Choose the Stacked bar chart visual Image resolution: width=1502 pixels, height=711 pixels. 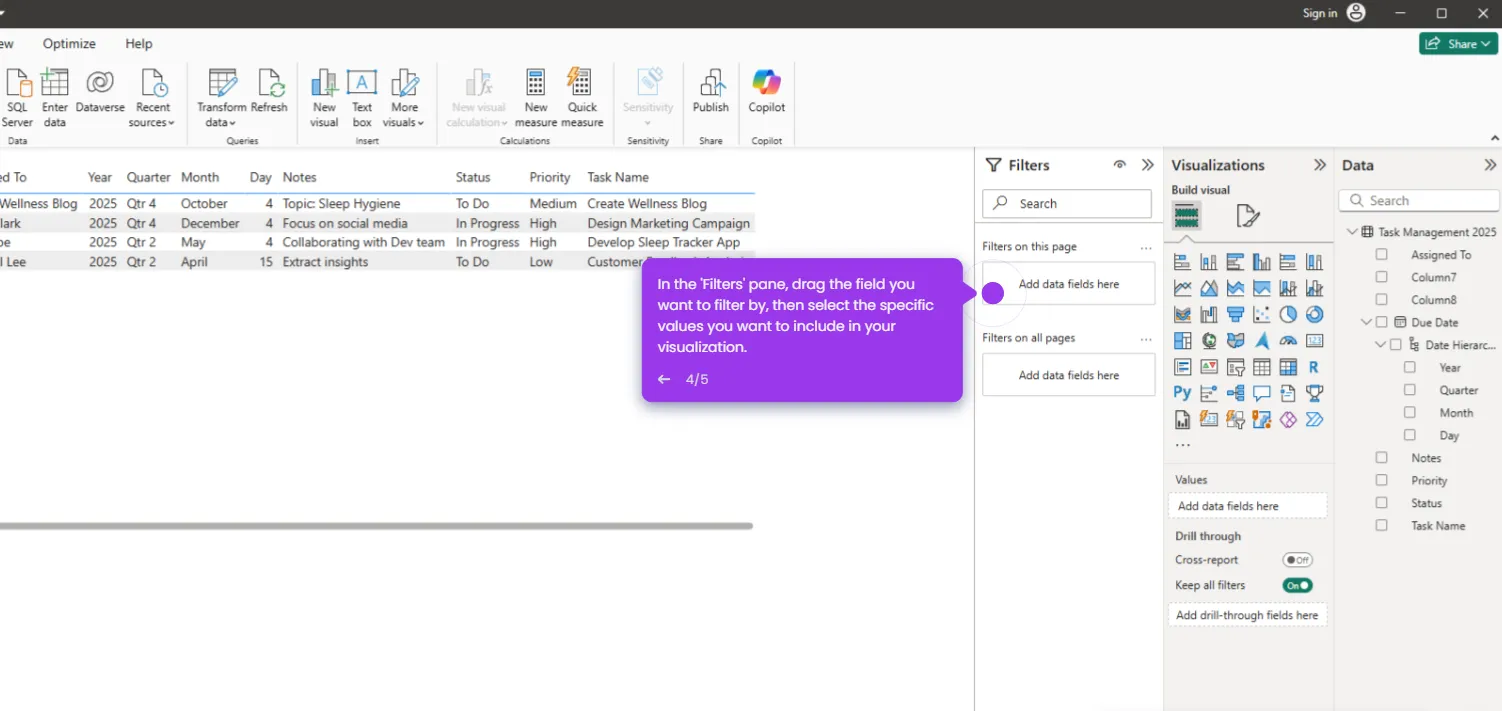1183,262
